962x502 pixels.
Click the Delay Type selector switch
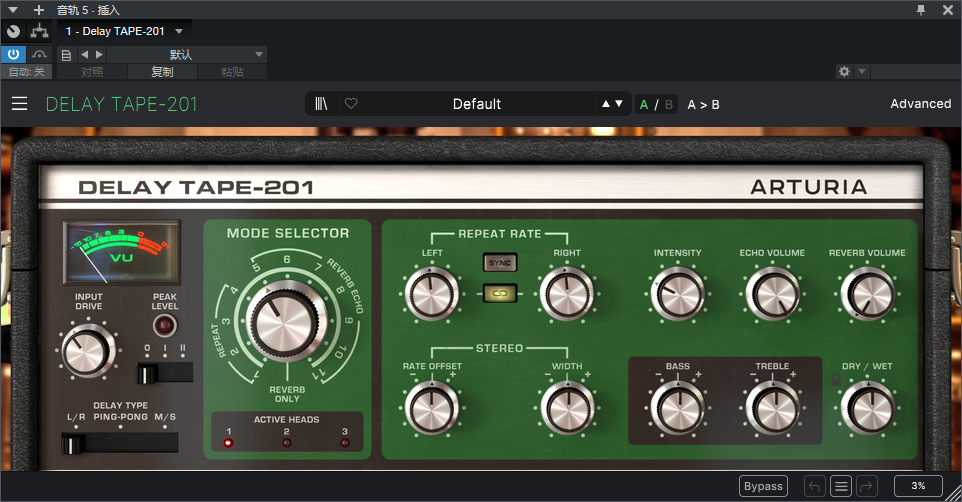(x=120, y=444)
